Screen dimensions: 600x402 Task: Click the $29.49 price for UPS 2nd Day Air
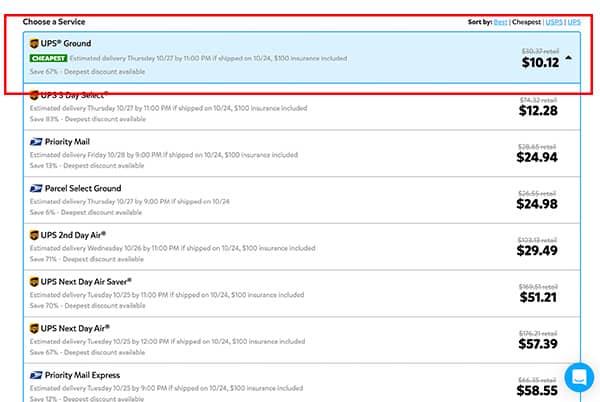tap(537, 251)
